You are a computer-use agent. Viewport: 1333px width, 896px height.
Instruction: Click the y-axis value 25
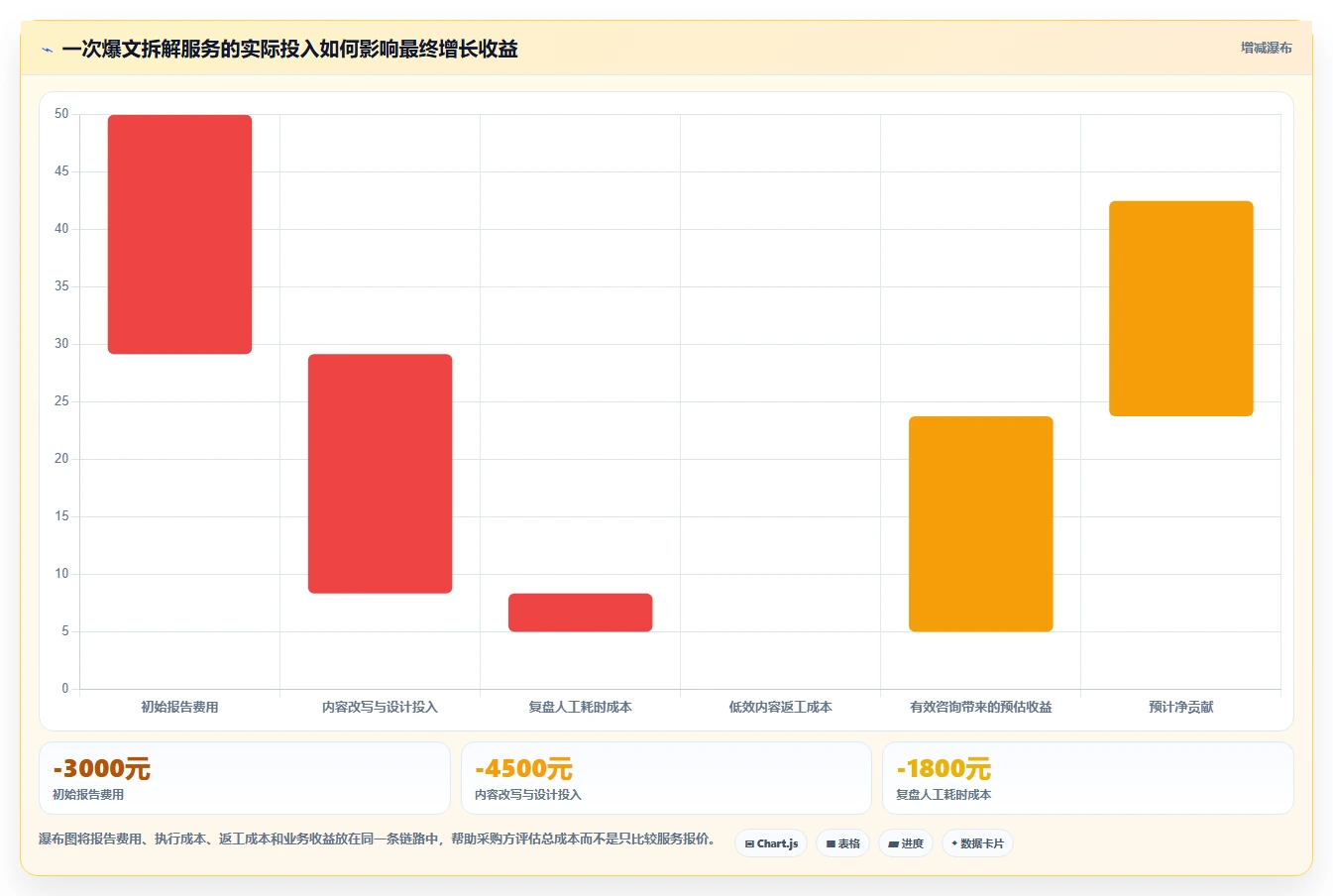(x=61, y=401)
